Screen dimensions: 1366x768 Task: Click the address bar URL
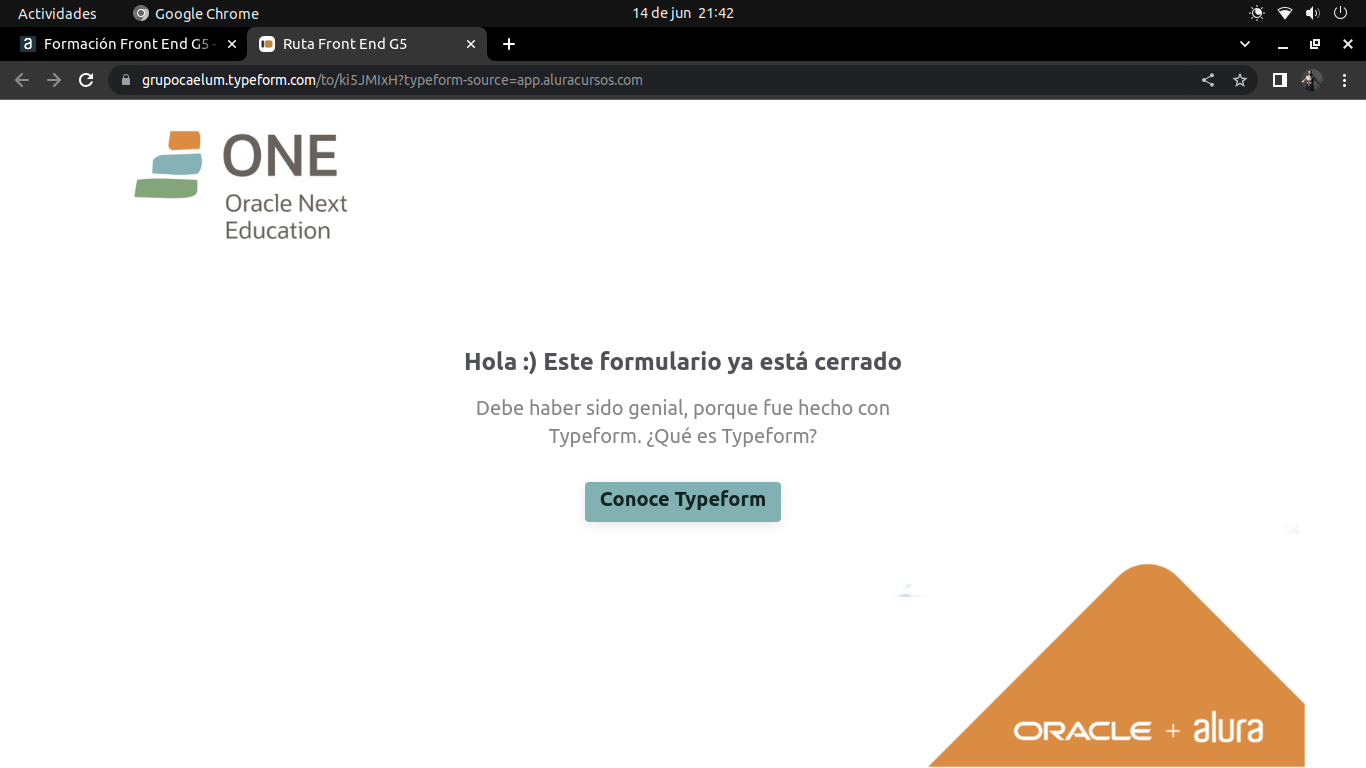392,80
